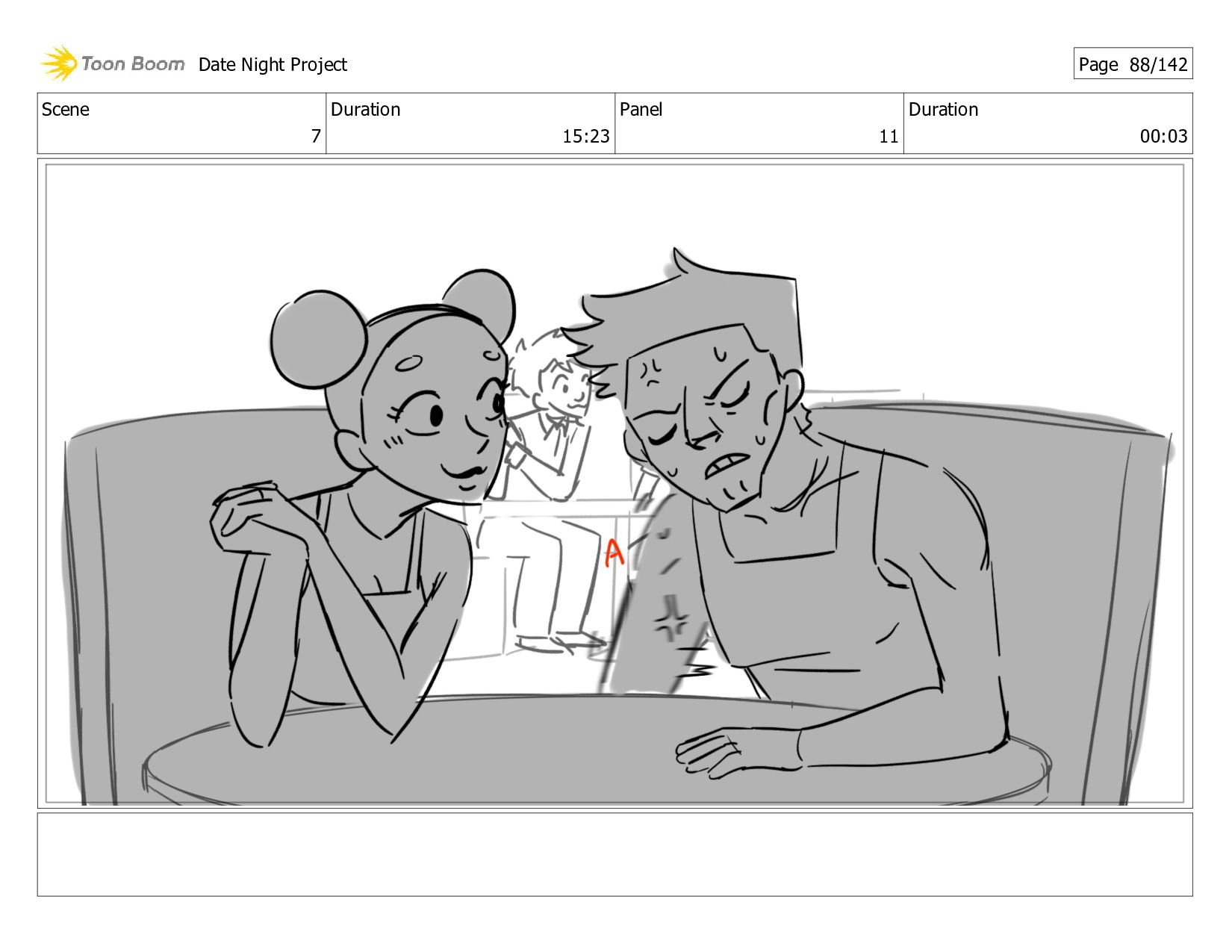Click the 'Page 88/142' page indicator
1232x952 pixels.
(x=1133, y=64)
